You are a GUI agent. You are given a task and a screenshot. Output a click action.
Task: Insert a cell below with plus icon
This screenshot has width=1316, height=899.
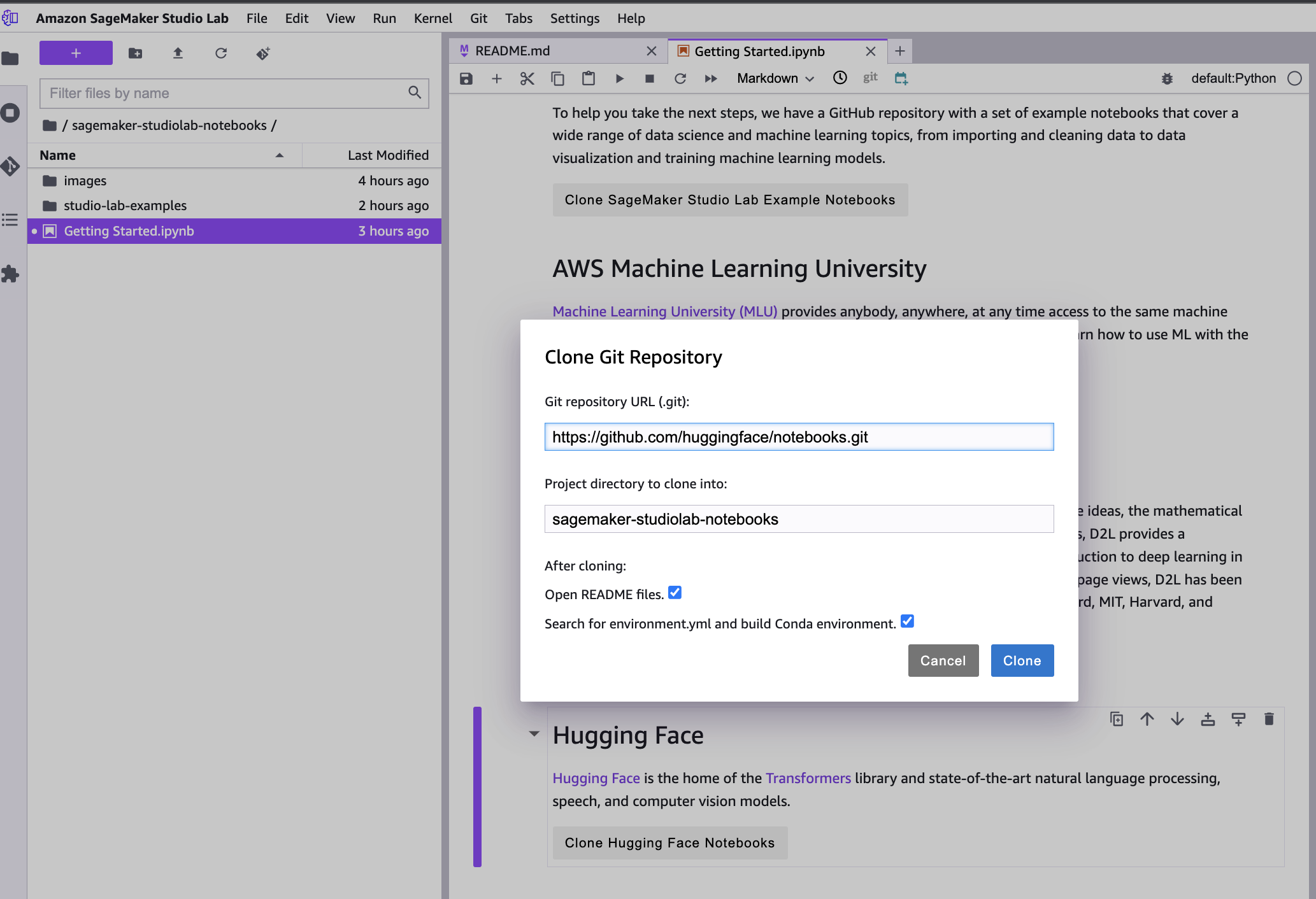(497, 78)
